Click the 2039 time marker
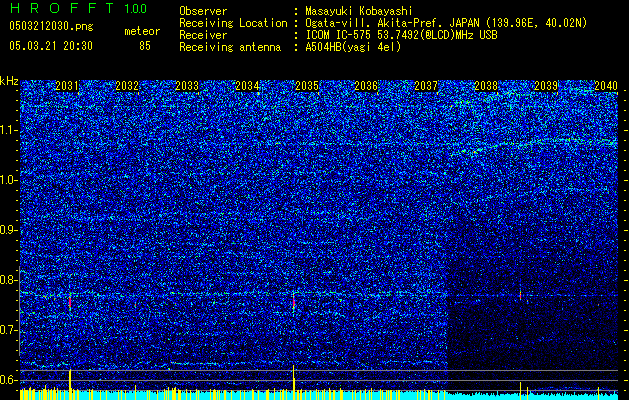Image resolution: width=629 pixels, height=400 pixels. [x=546, y=86]
